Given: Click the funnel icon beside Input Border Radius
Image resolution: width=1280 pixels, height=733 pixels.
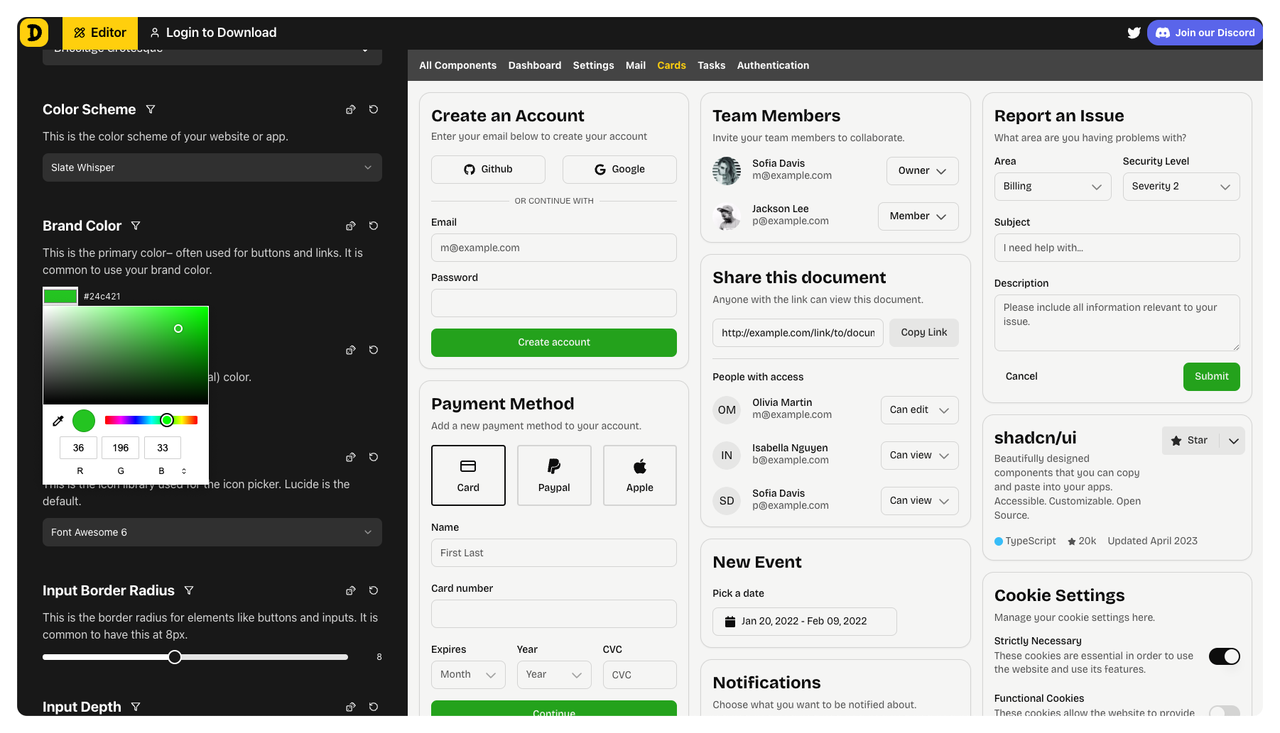Looking at the screenshot, I should (x=189, y=591).
